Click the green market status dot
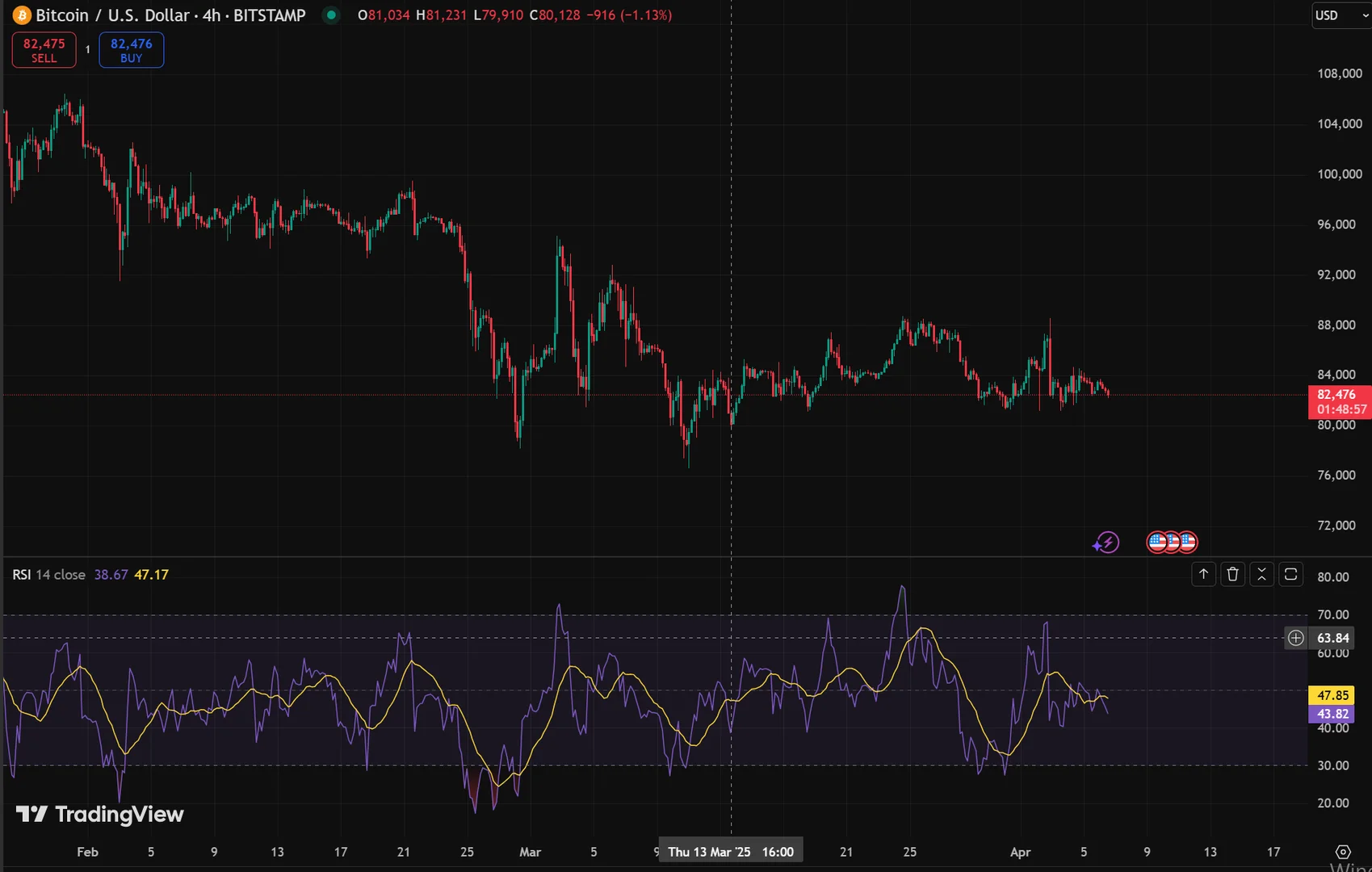This screenshot has height=872, width=1372. [x=331, y=15]
